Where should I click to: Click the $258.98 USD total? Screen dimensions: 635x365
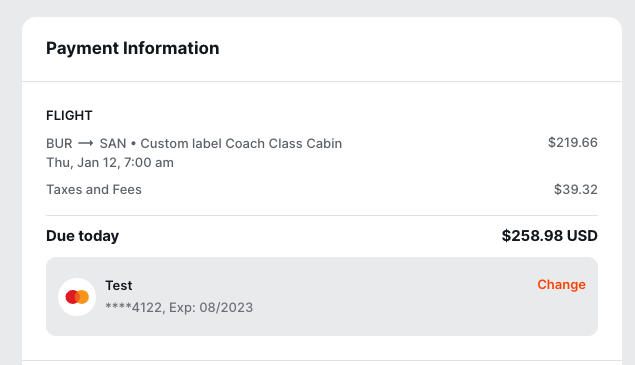[550, 236]
